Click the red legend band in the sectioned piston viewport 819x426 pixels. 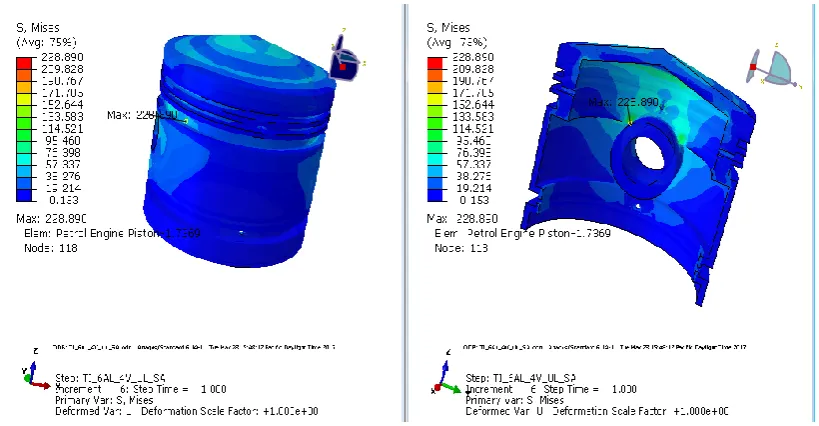pyautogui.click(x=435, y=63)
